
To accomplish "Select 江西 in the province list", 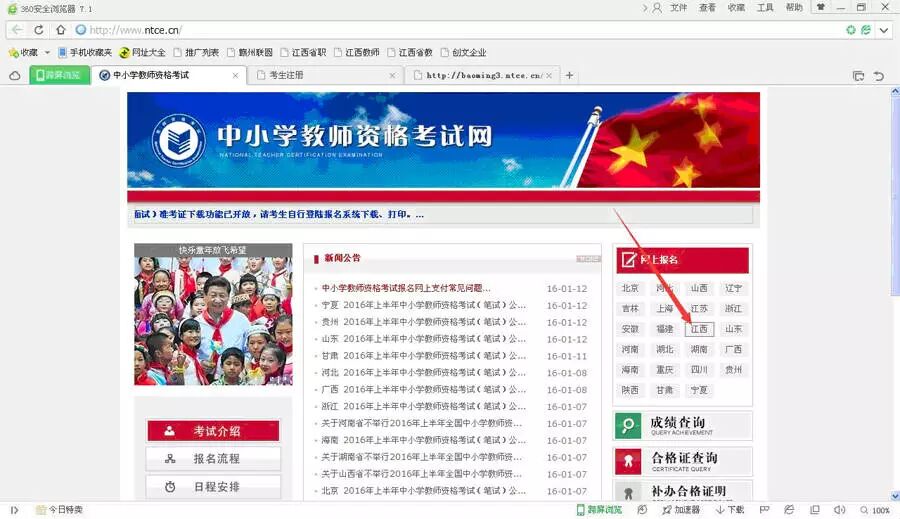I will click(x=699, y=329).
